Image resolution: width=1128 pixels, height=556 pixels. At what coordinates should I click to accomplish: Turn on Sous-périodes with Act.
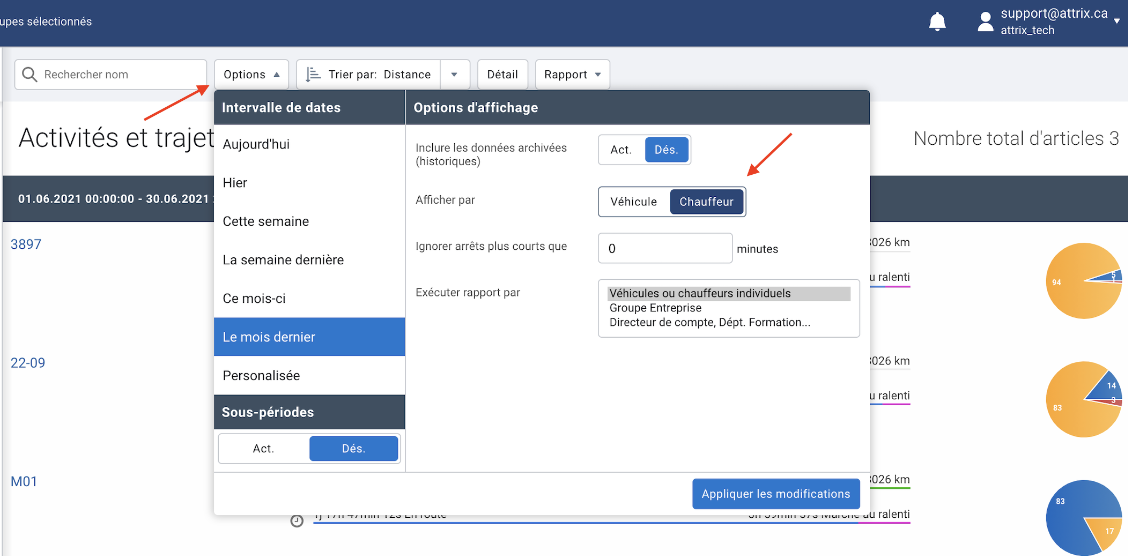pos(264,448)
